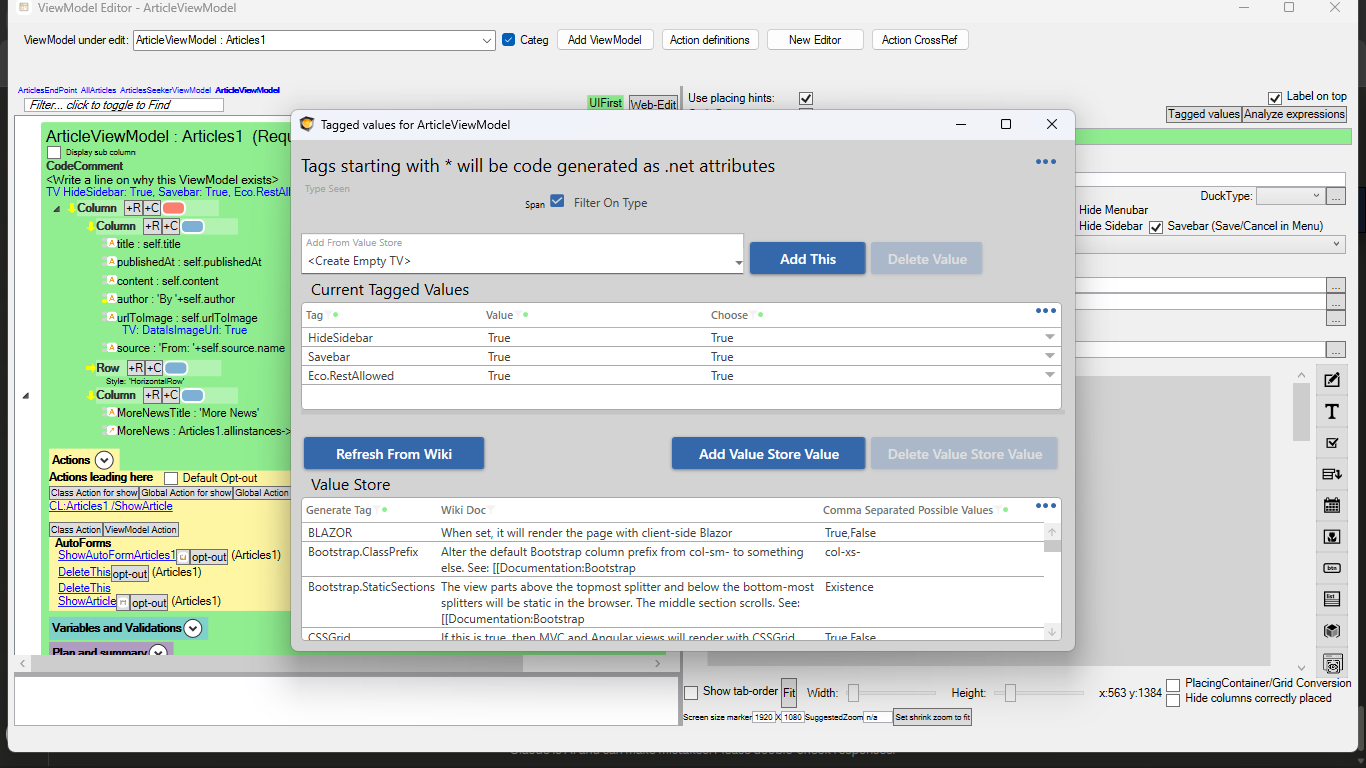
Task: Select the image widget tool icon
Action: click(x=1331, y=537)
